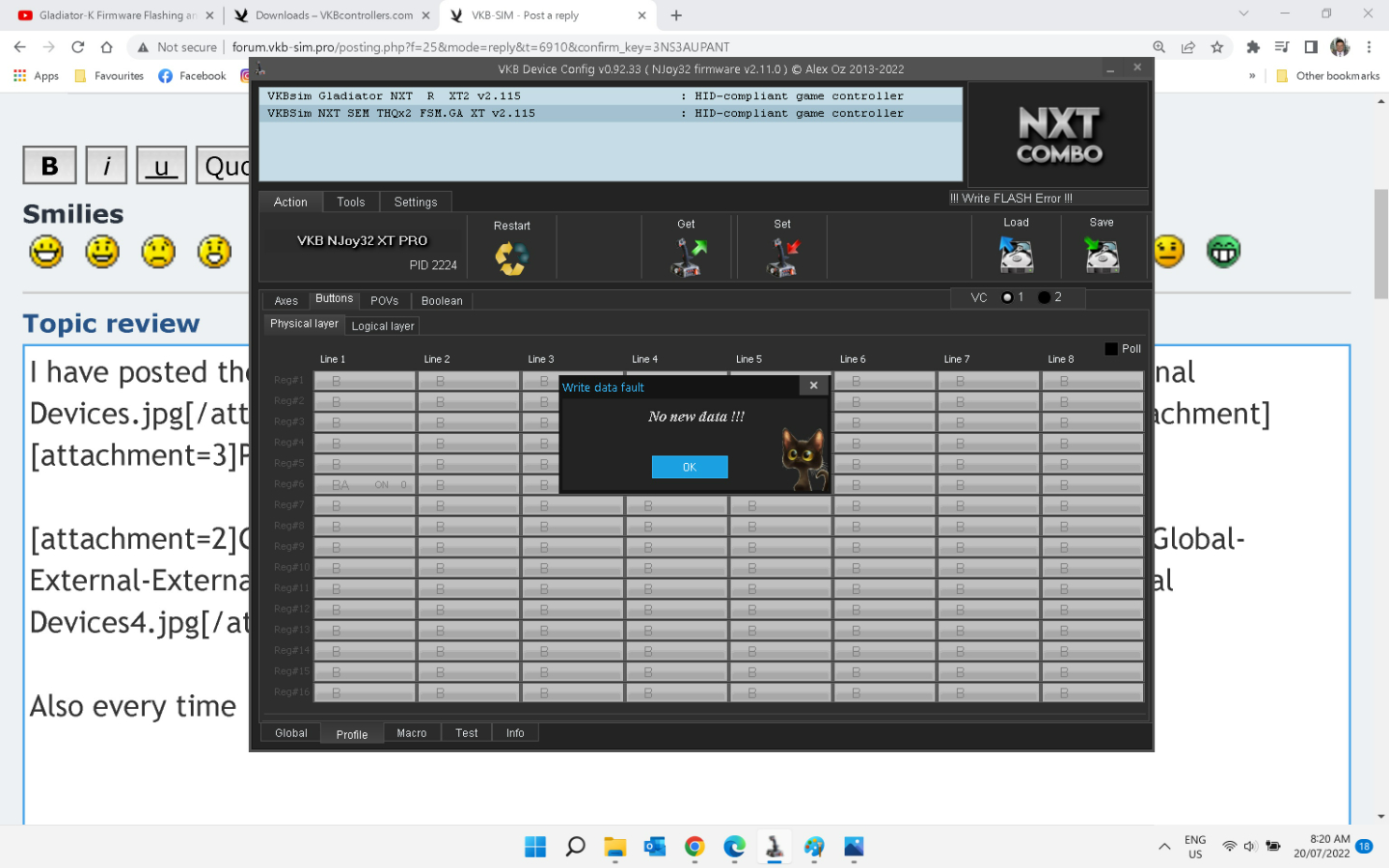Screen dimensions: 1389x868
Task: Click Reg#1 Line 1 button cell
Action: pos(365,381)
